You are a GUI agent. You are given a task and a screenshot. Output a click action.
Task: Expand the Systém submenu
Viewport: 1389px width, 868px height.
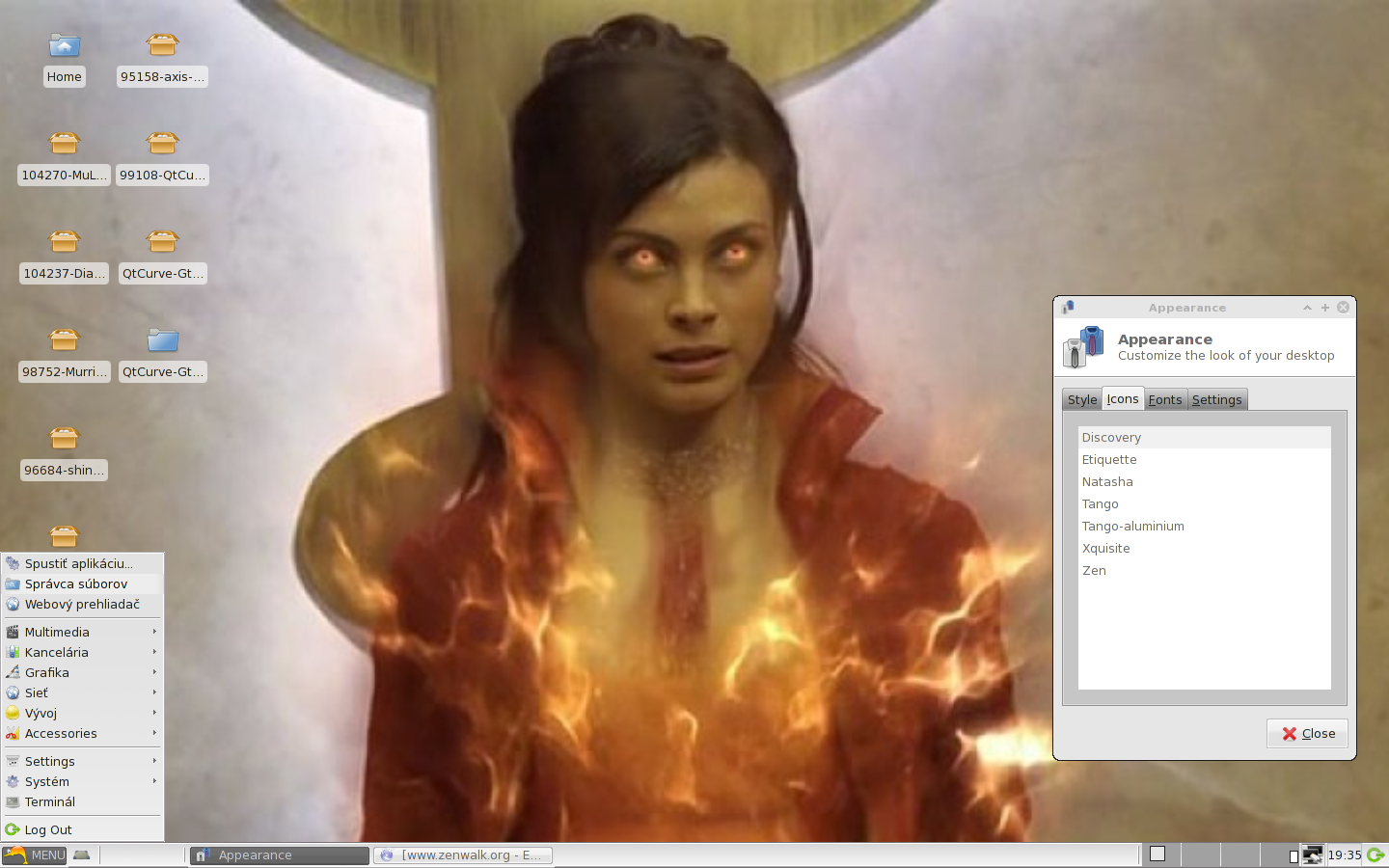coord(82,781)
